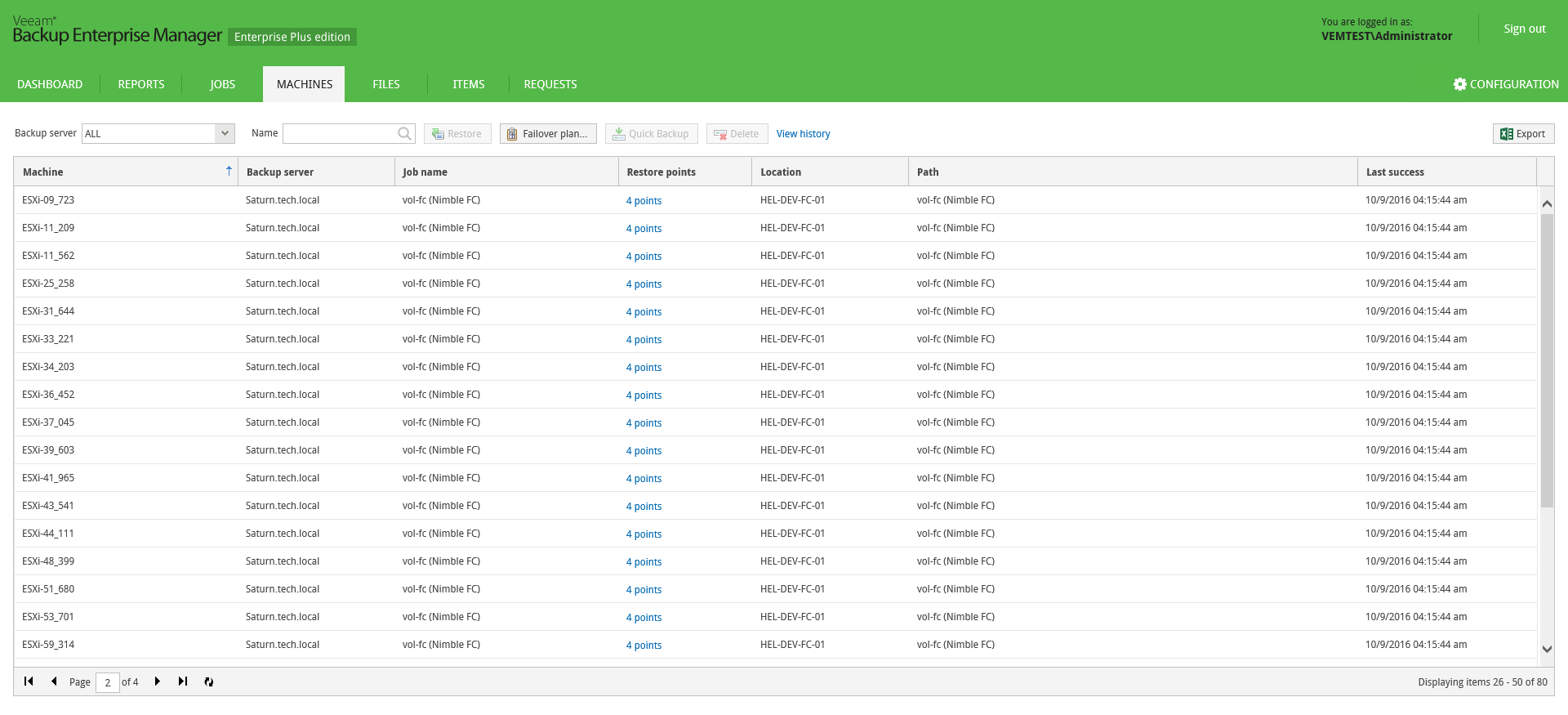Screen dimensions: 1568x715
Task: Sort by Last success column header
Action: pos(1447,172)
